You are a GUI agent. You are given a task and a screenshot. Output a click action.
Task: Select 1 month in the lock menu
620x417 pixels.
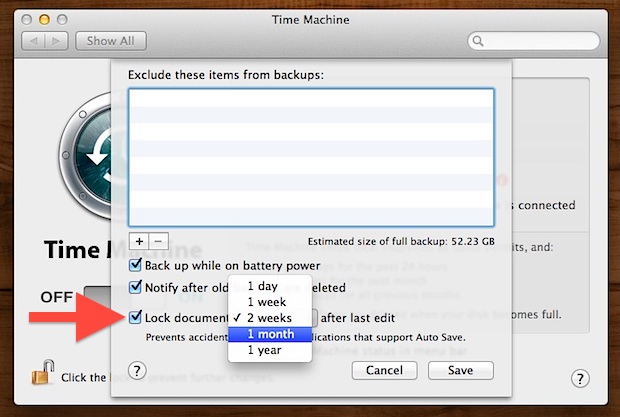[x=270, y=334]
